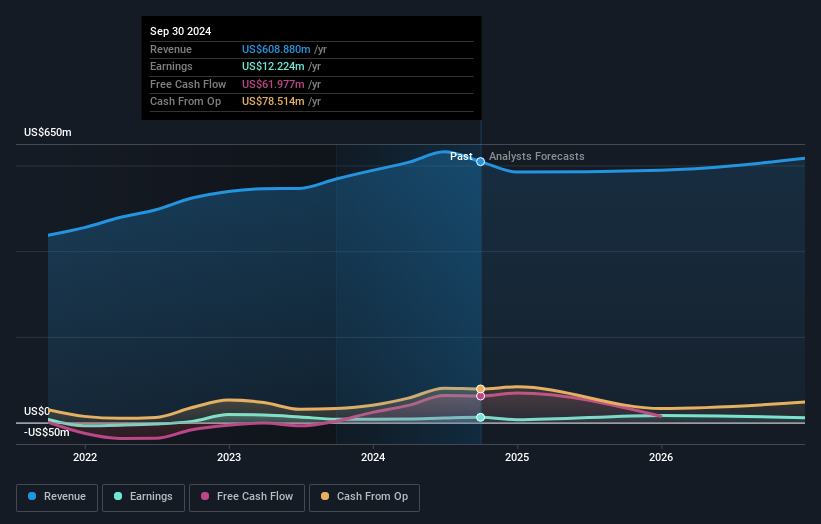Click the Cash From Op label in tooltip
Image resolution: width=821 pixels, height=524 pixels.
185,102
